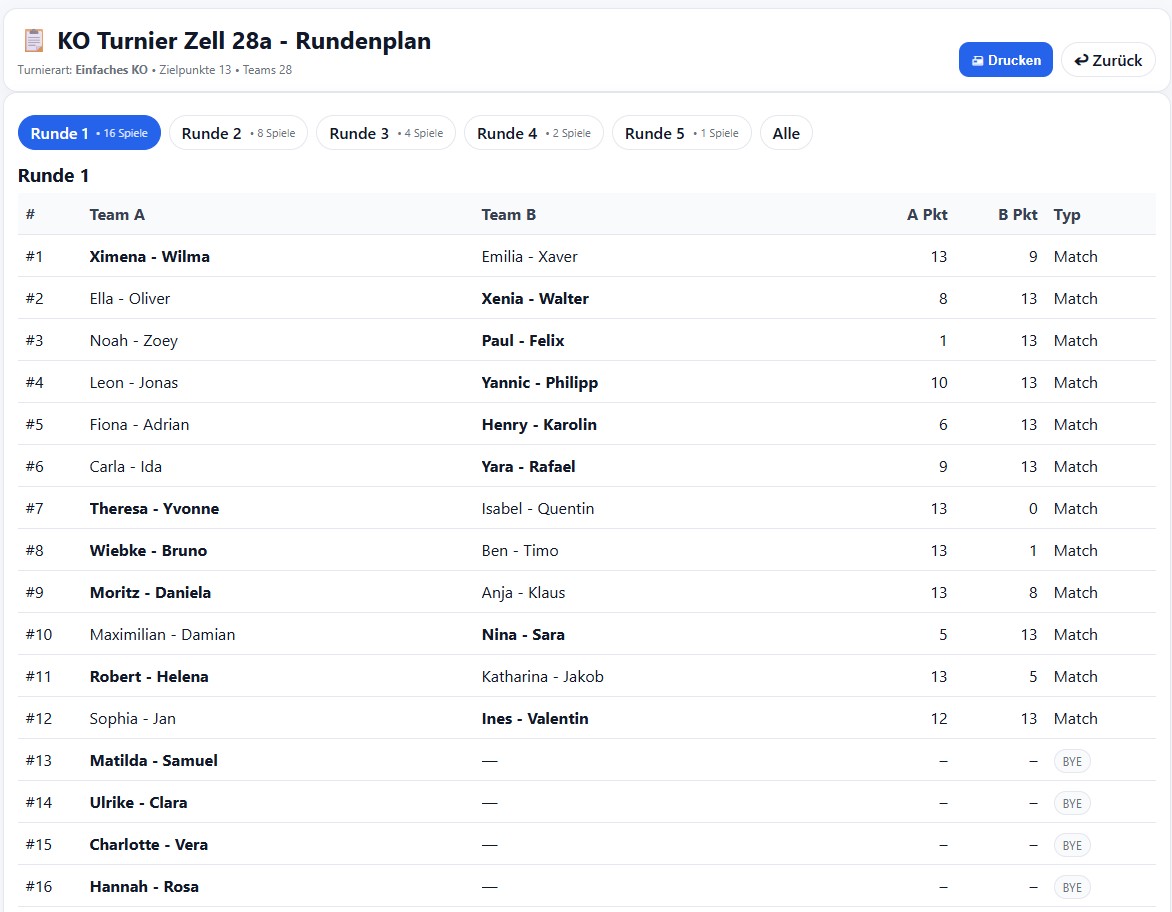
Task: Show the Runde 4 matches tab
Action: click(533, 133)
